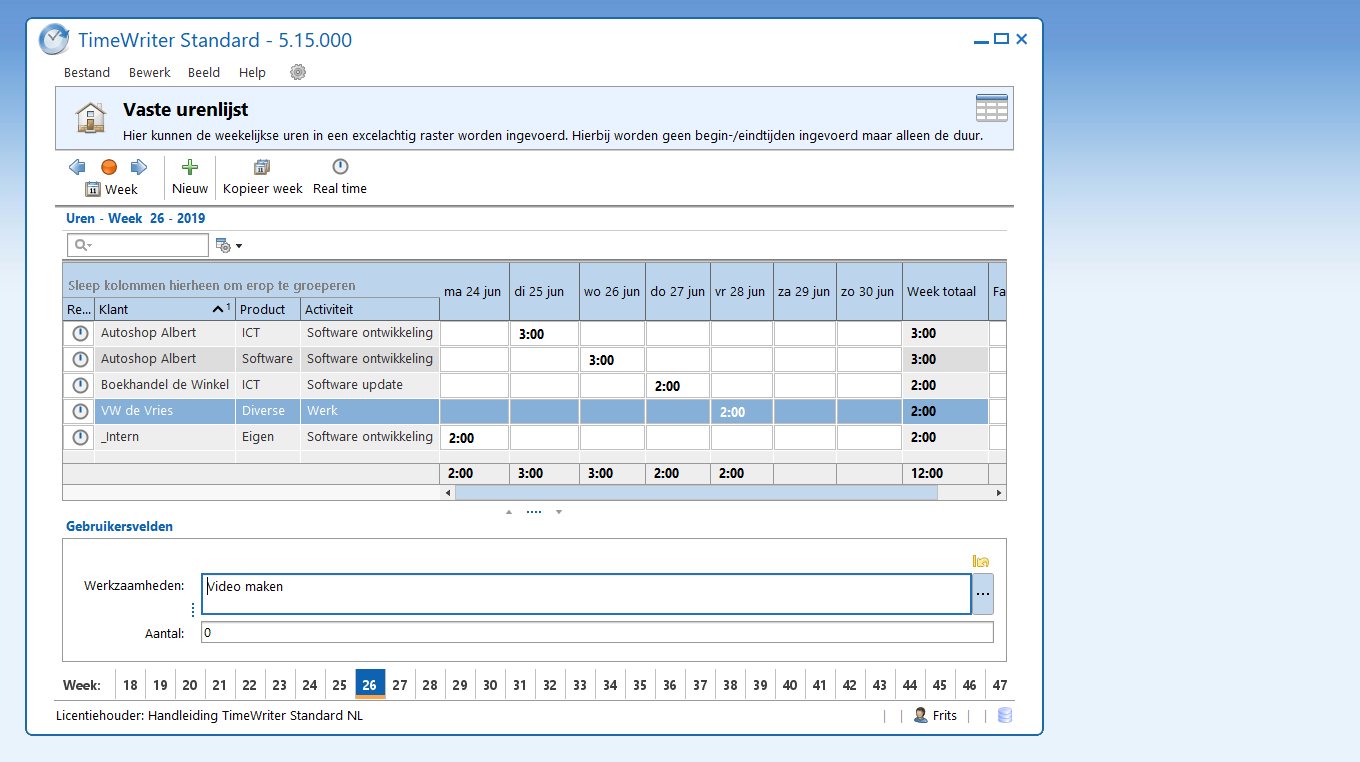The height and width of the screenshot is (762, 1360).
Task: Click the 3:00 cell on di 25 jun
Action: coord(544,333)
